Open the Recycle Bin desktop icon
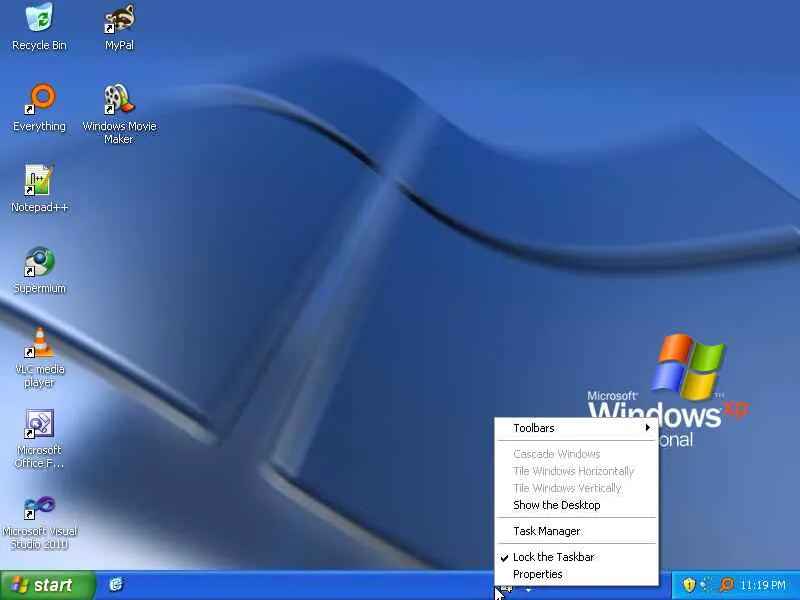Viewport: 800px width, 600px height. (x=39, y=27)
